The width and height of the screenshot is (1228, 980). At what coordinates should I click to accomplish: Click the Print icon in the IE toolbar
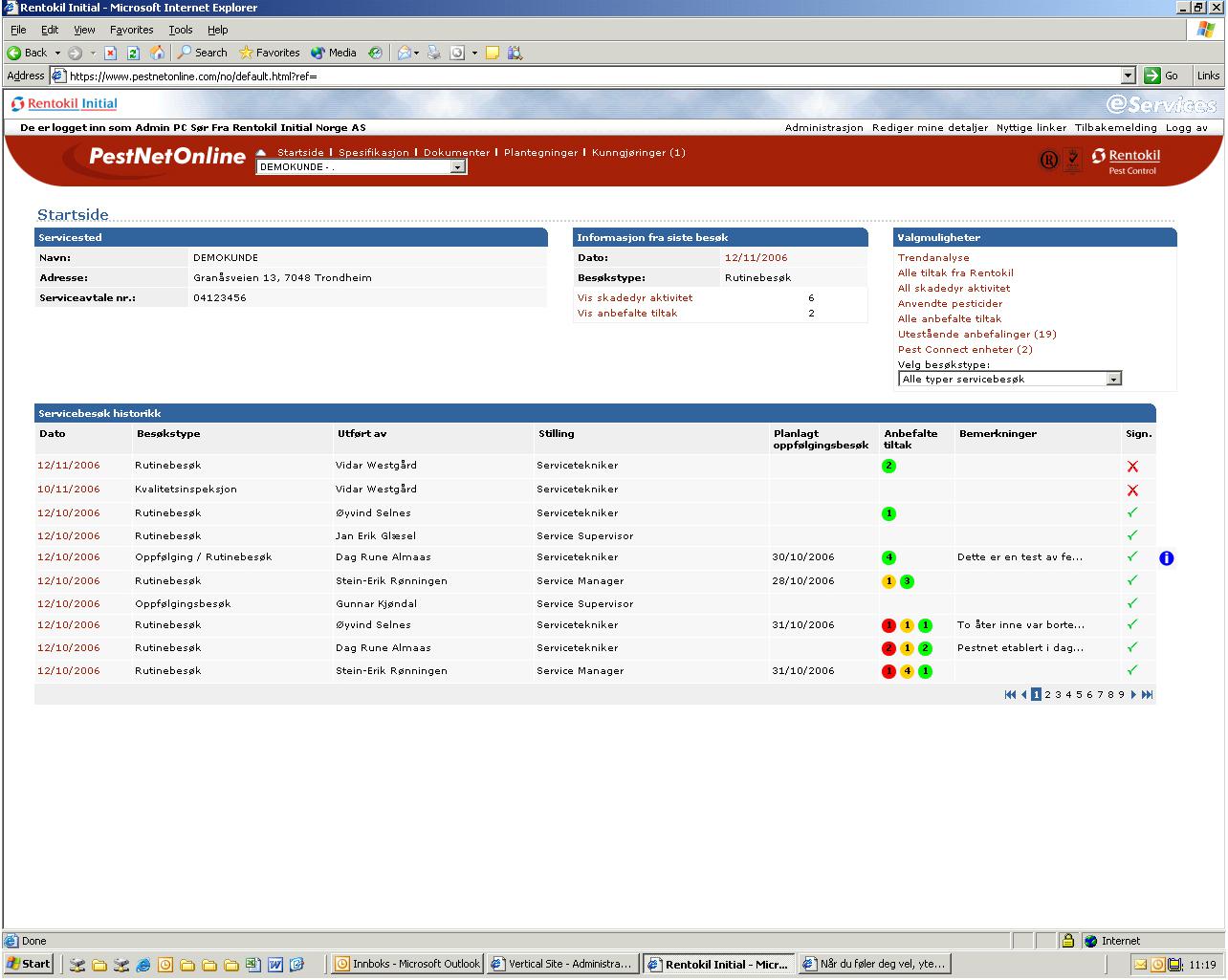433,53
